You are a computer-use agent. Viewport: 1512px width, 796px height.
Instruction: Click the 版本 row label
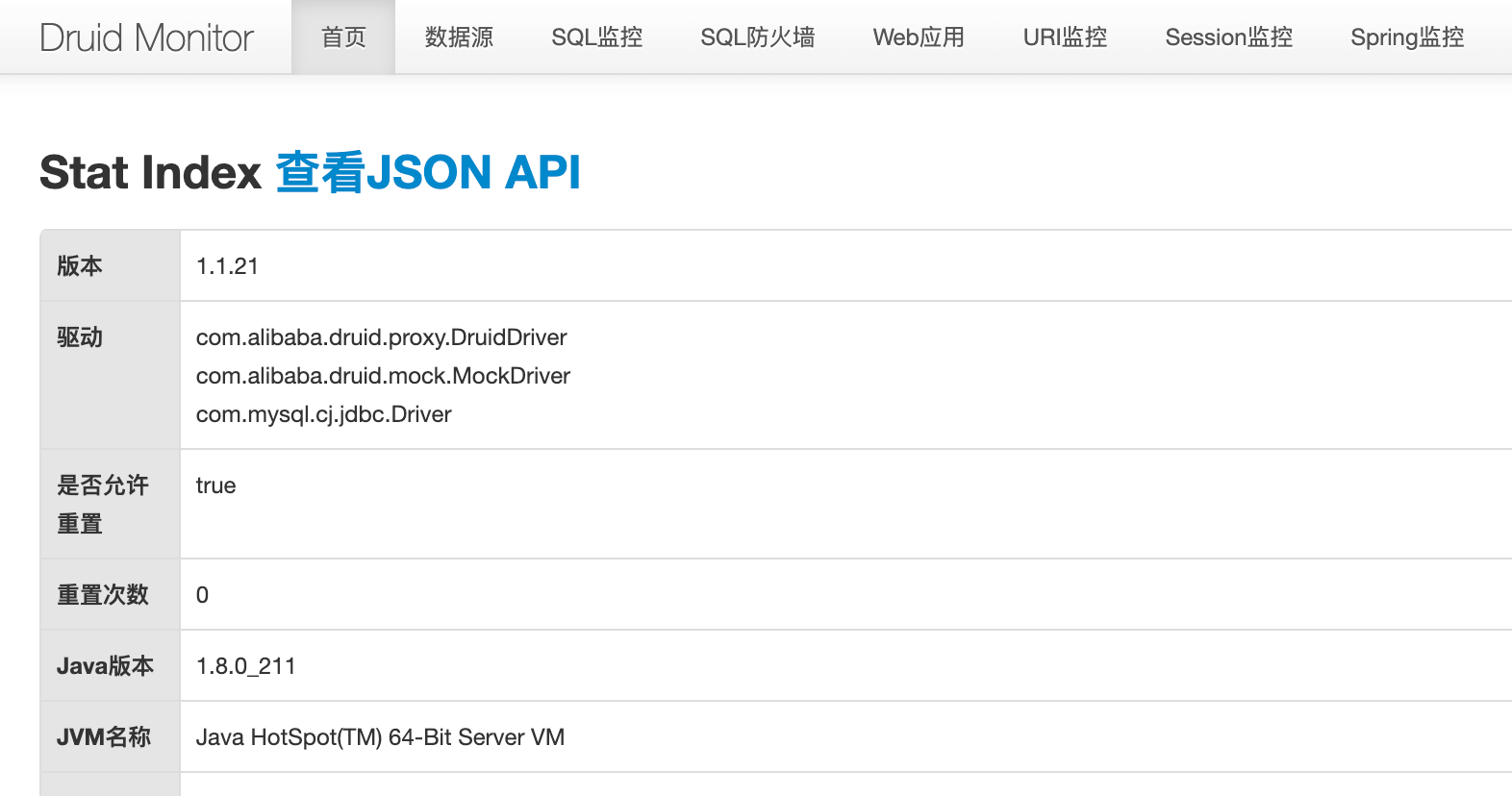(x=80, y=266)
